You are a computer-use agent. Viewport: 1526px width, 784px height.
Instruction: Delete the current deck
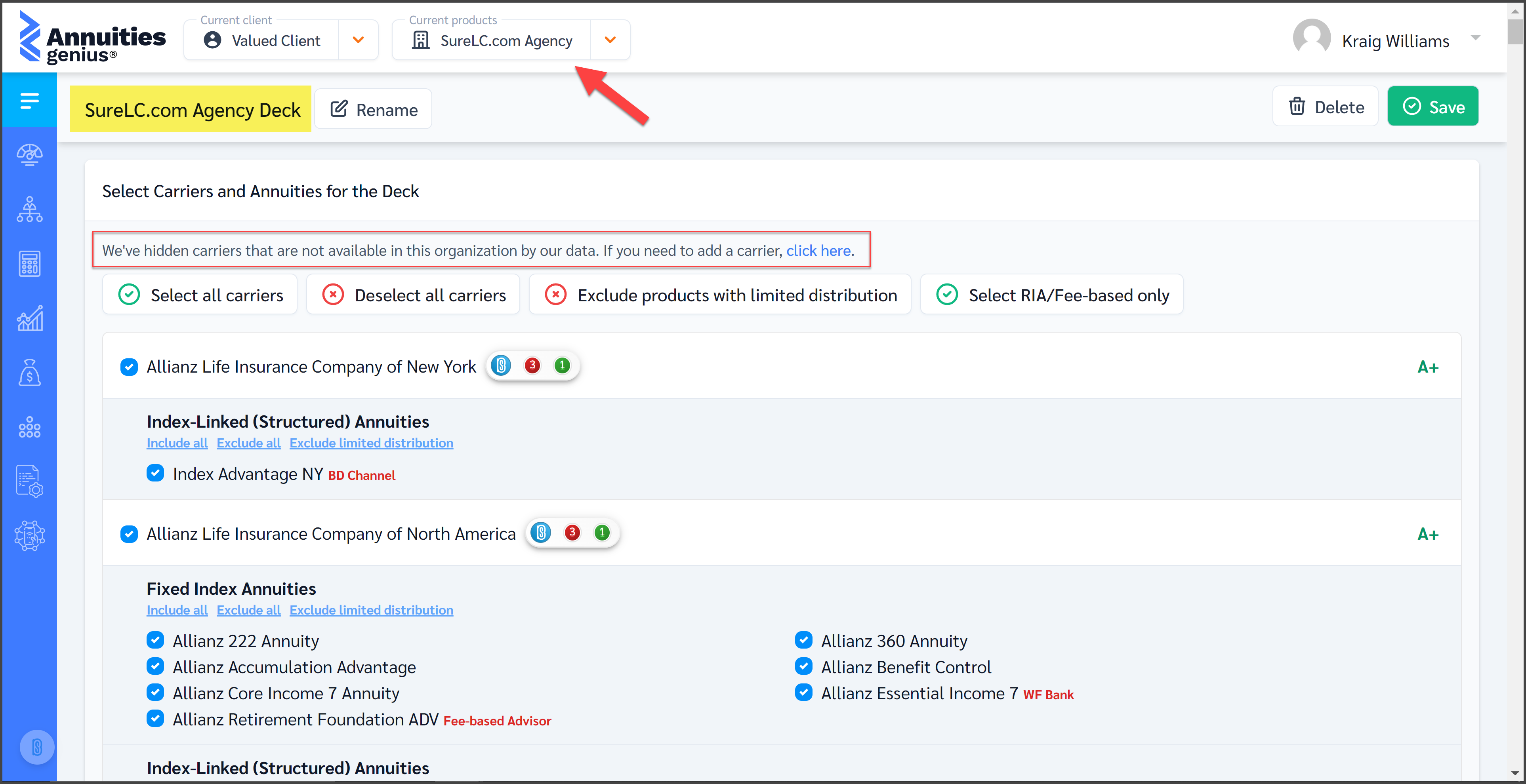click(1326, 107)
